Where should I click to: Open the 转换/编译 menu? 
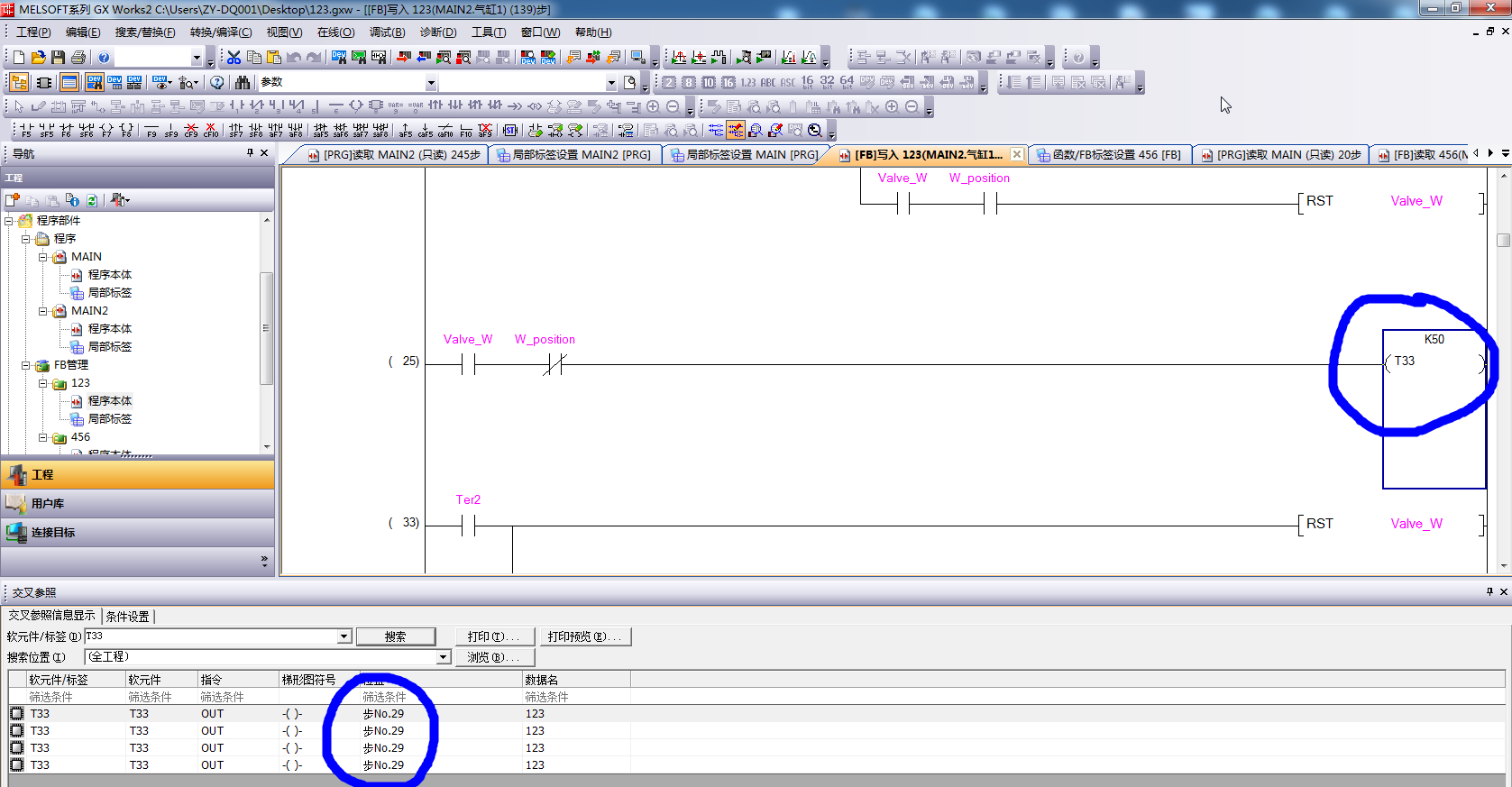point(221,32)
